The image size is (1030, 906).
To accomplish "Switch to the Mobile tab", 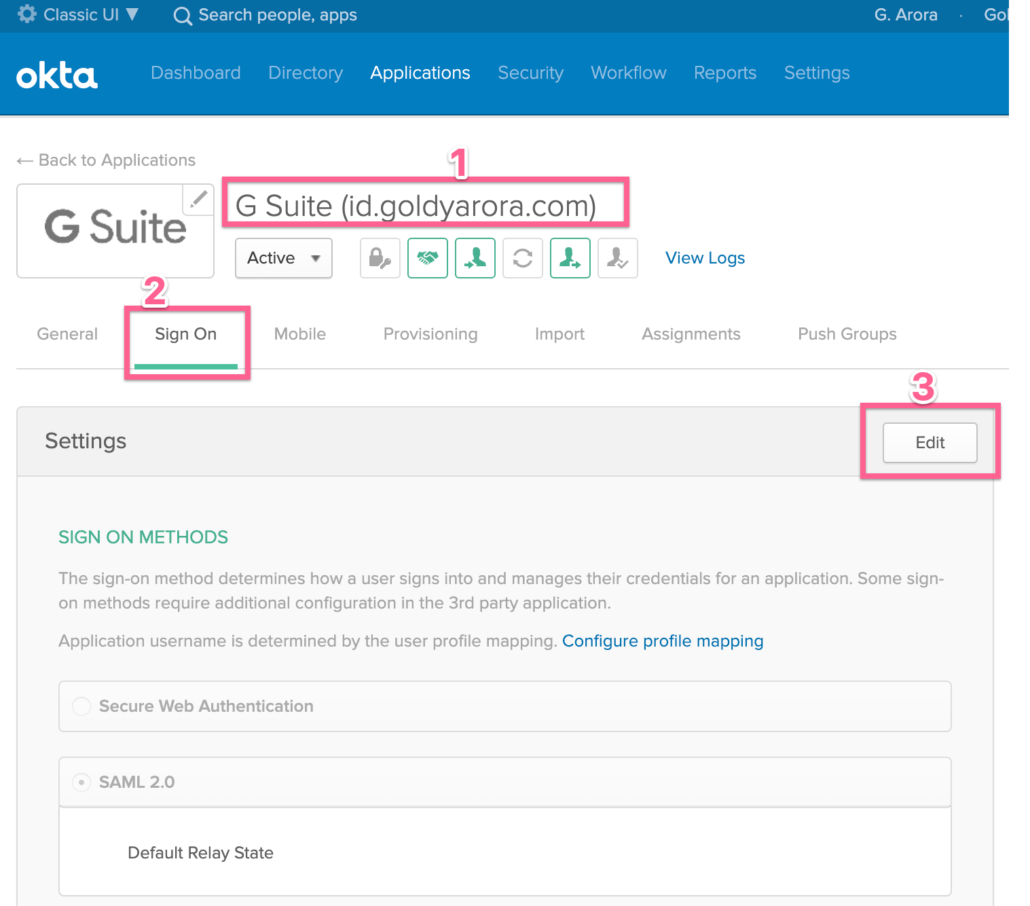I will pos(300,334).
